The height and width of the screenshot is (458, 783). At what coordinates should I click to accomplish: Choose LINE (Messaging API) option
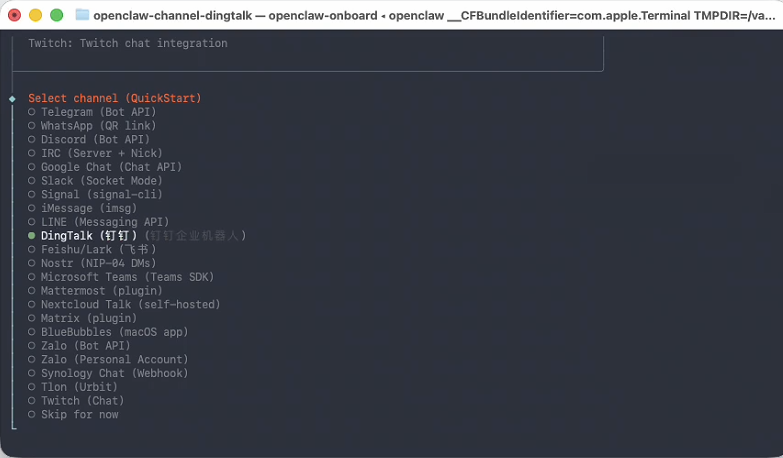[105, 222]
